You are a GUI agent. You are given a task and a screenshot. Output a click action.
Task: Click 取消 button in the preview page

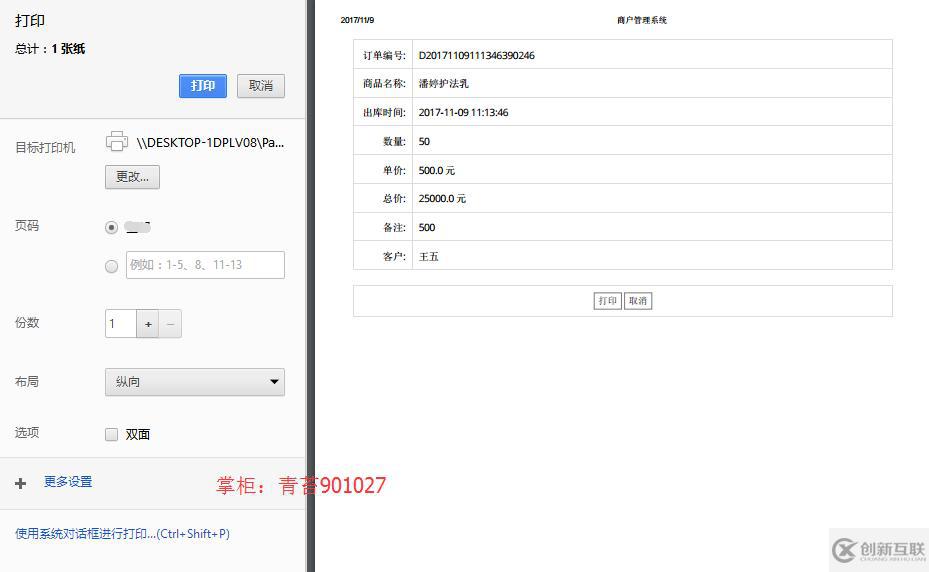pos(638,301)
